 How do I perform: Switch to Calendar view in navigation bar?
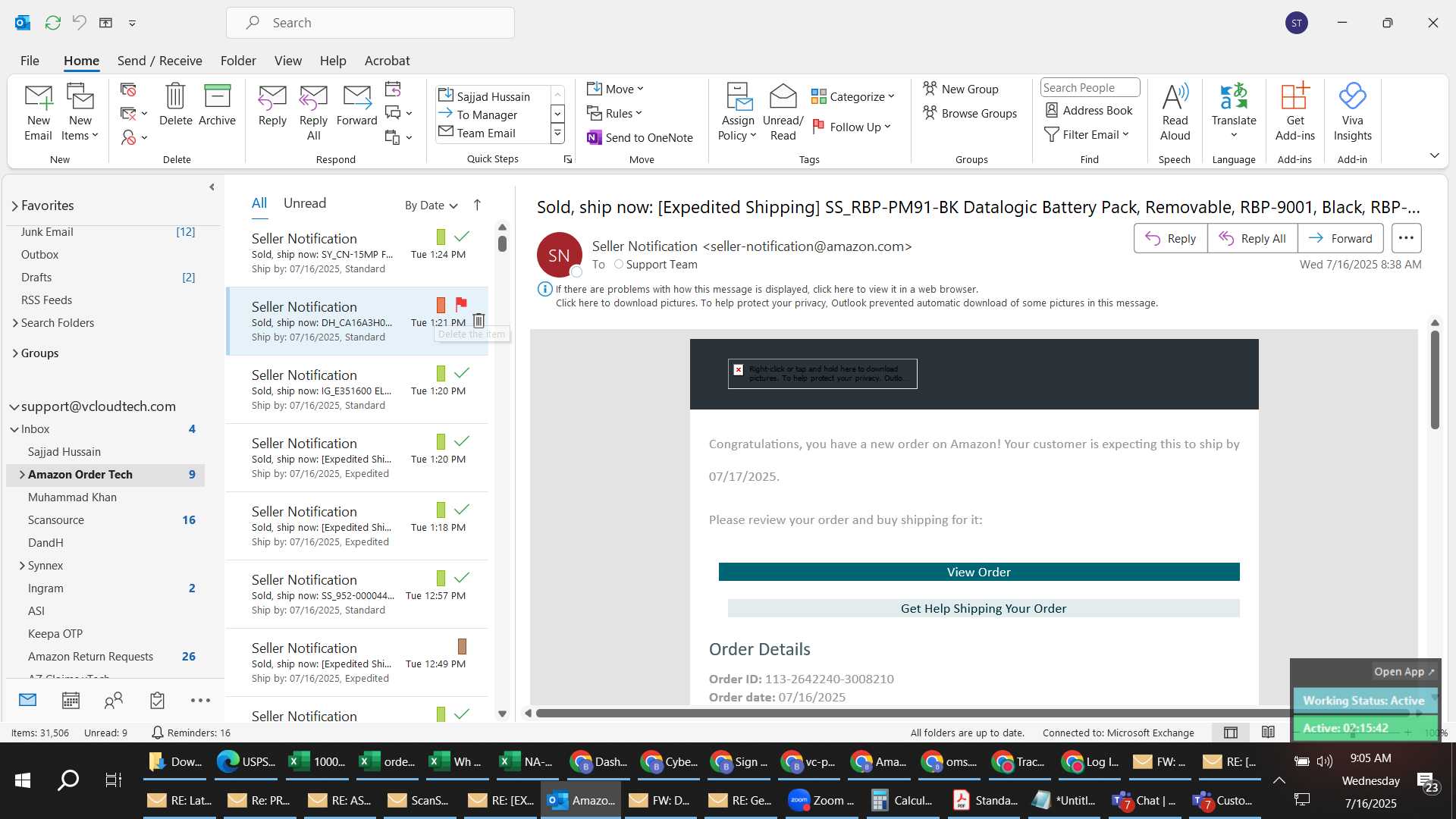click(71, 701)
